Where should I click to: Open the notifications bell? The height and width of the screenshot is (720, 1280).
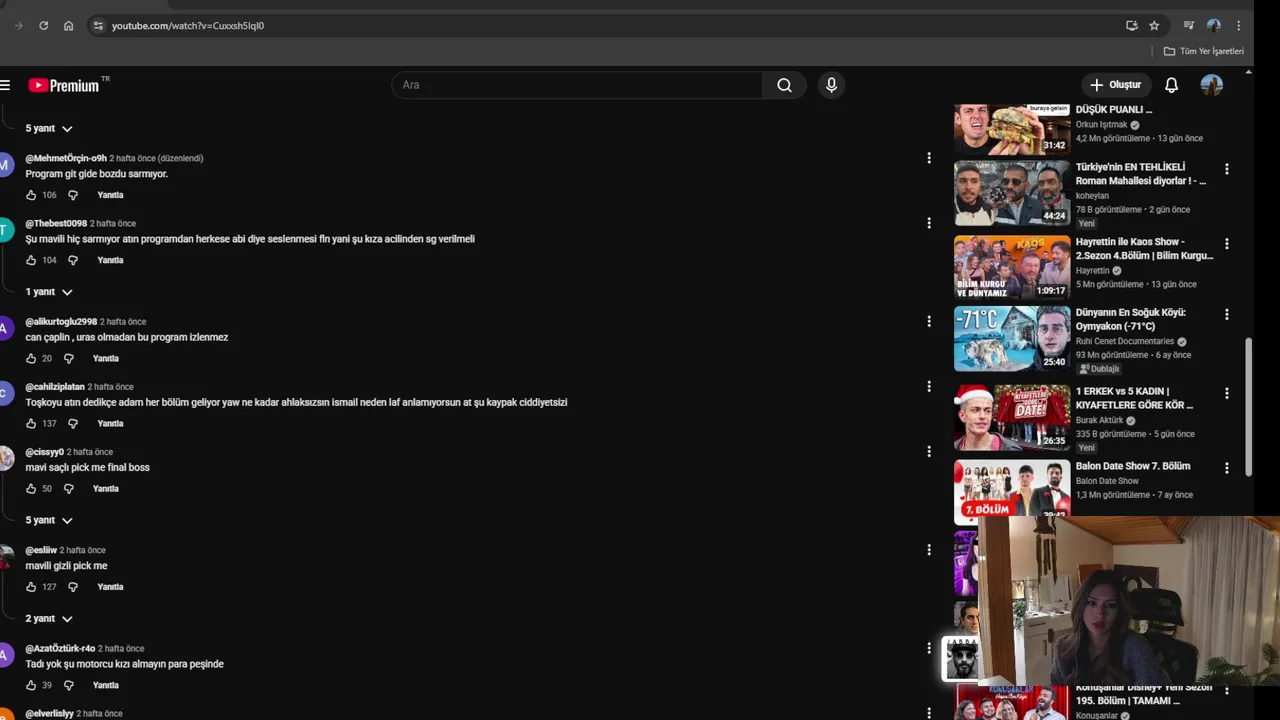coord(1171,85)
